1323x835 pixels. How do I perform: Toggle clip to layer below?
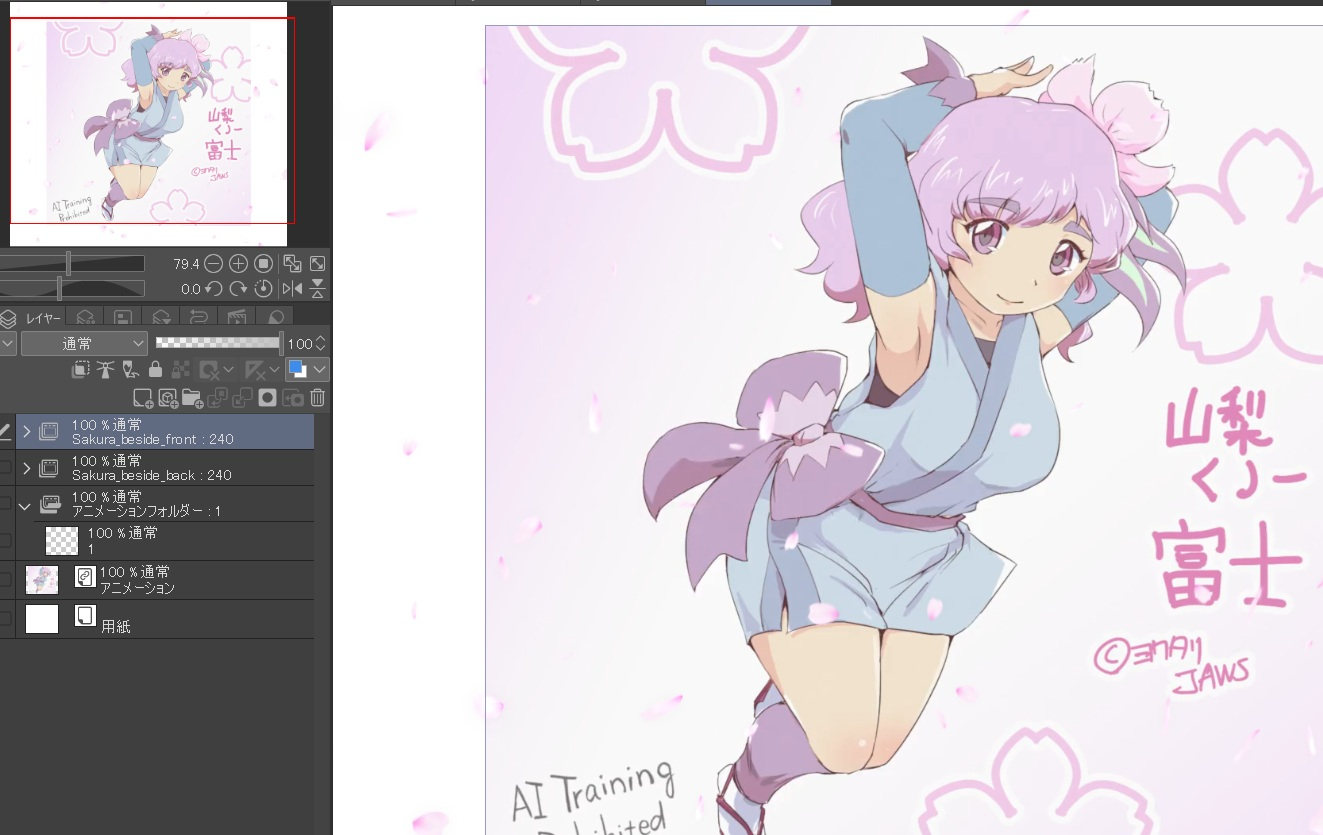81,370
